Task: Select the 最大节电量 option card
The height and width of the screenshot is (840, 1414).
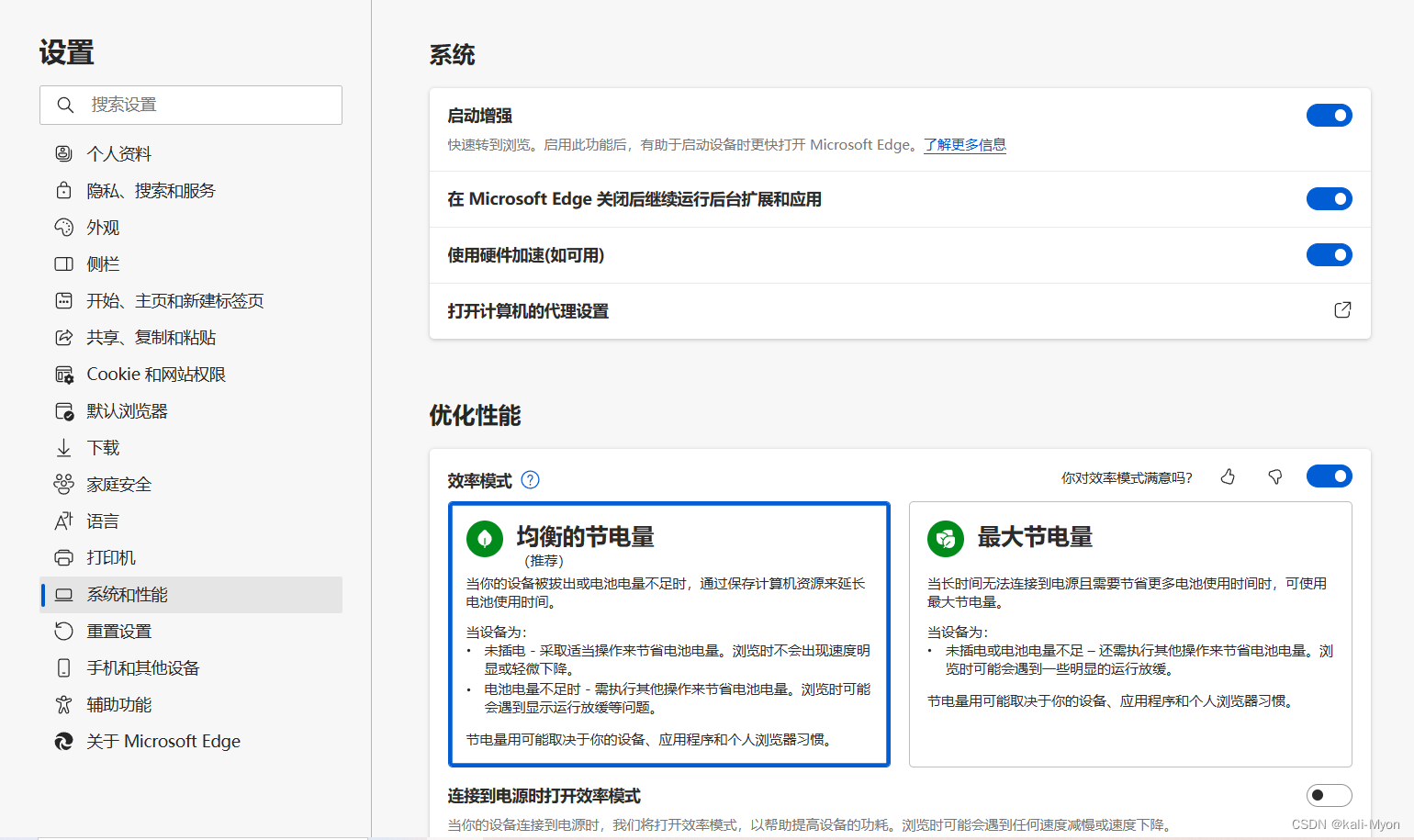Action: pos(1130,633)
